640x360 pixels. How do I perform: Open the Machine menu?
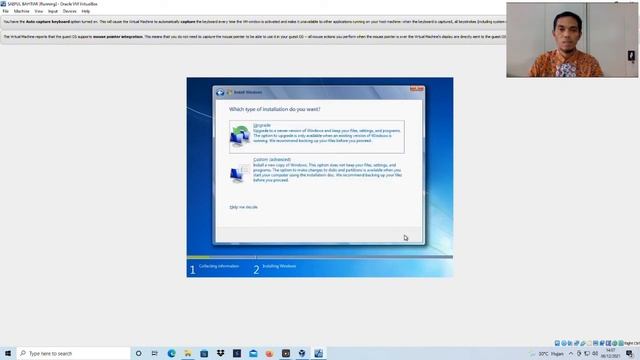(x=22, y=11)
